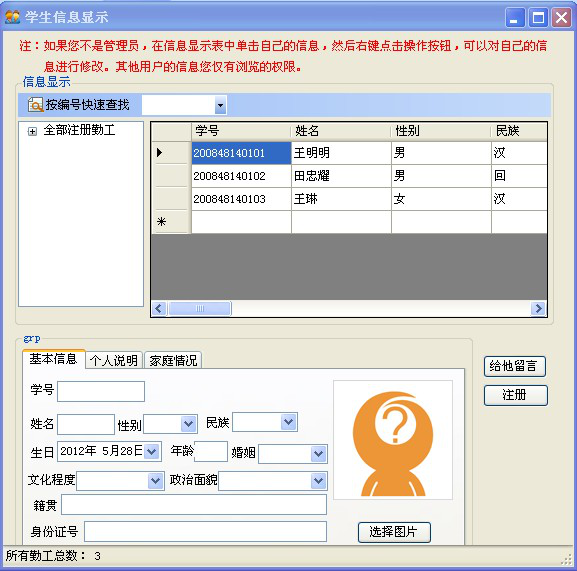Open the 政治面貌 dropdown

coord(318,480)
